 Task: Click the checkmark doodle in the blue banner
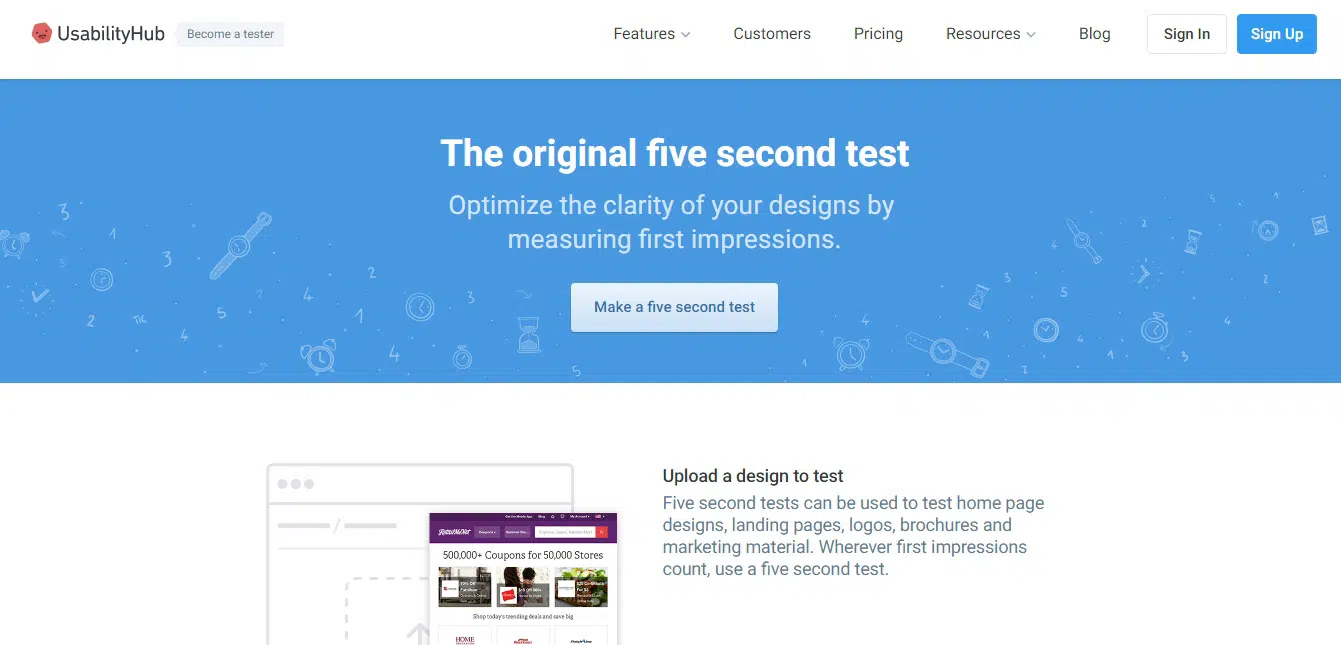pos(39,296)
